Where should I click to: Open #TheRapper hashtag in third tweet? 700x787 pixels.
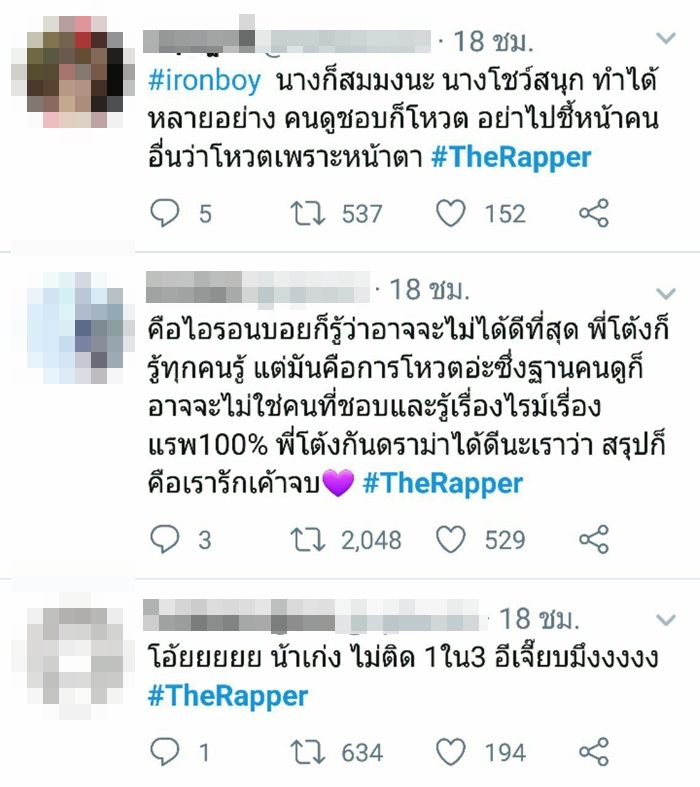coord(228,697)
